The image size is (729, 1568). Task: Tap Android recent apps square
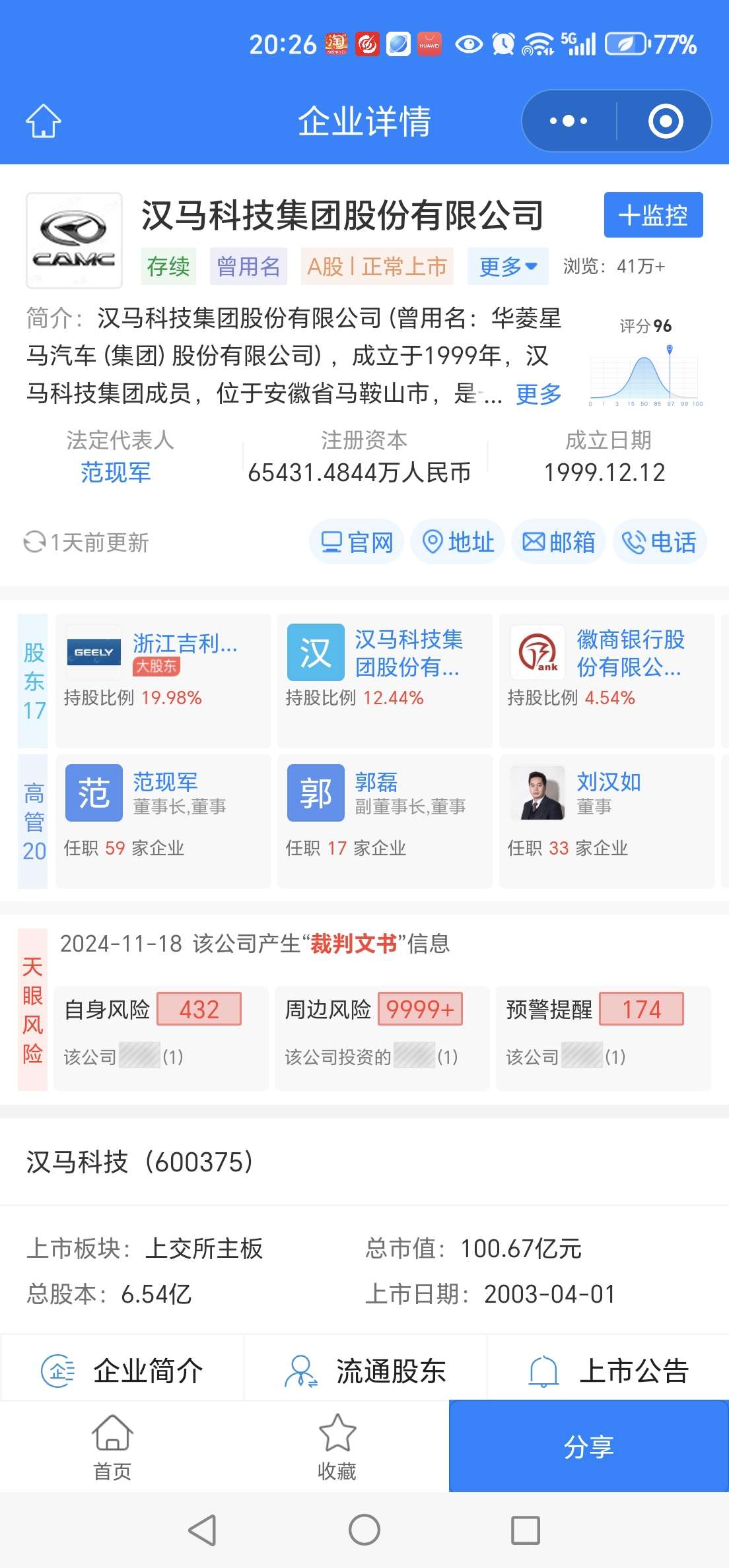tap(526, 1530)
